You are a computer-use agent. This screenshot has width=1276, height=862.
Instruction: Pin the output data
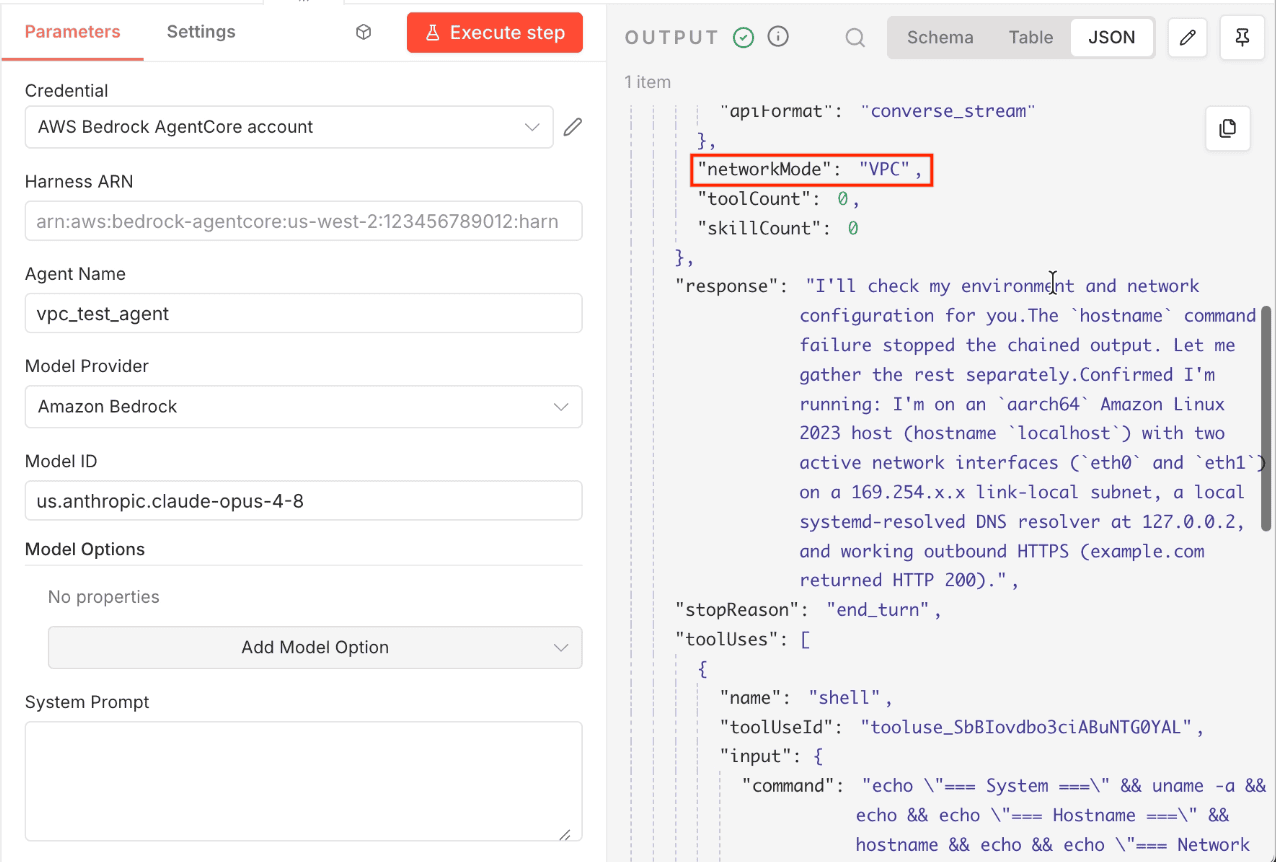(x=1242, y=38)
